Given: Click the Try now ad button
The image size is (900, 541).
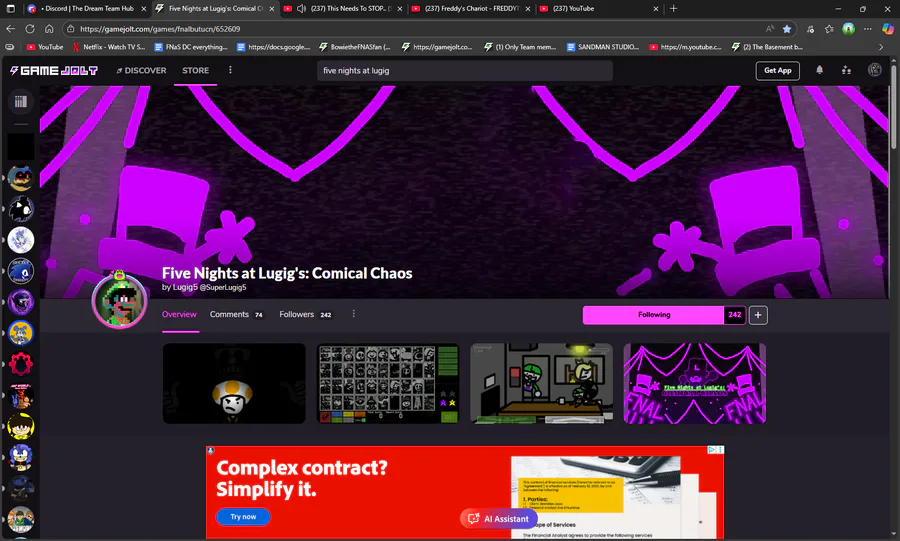Looking at the screenshot, I should (x=243, y=517).
